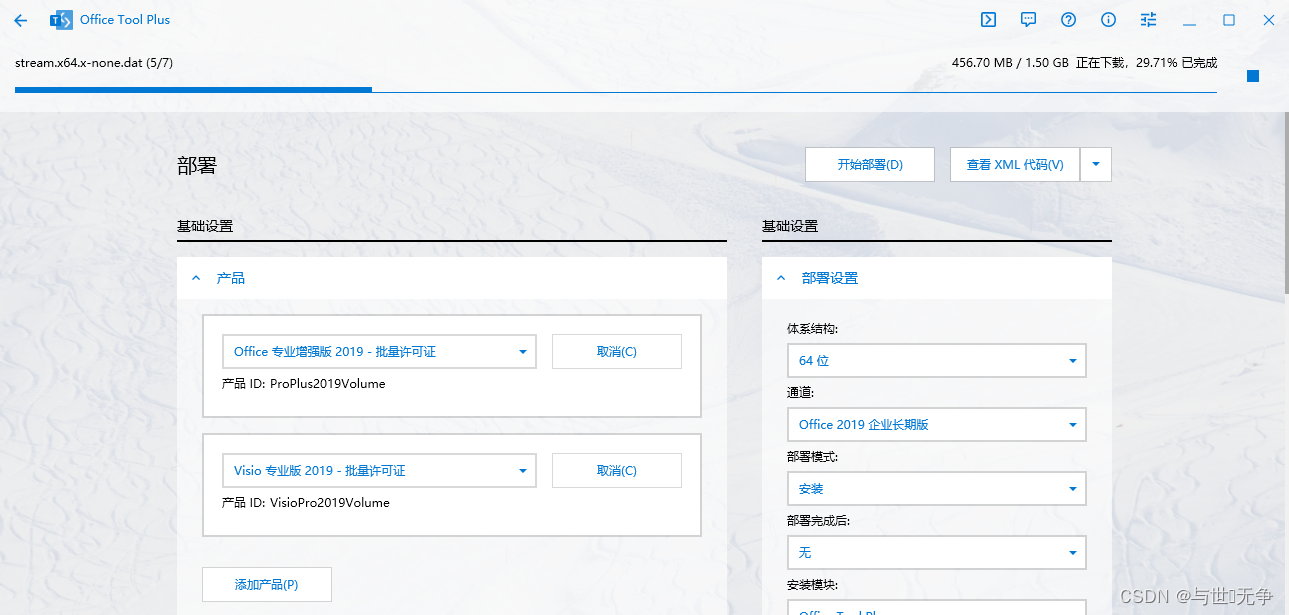Open the 部署模式 dropdown showing 安装
1289x615 pixels.
[937, 489]
